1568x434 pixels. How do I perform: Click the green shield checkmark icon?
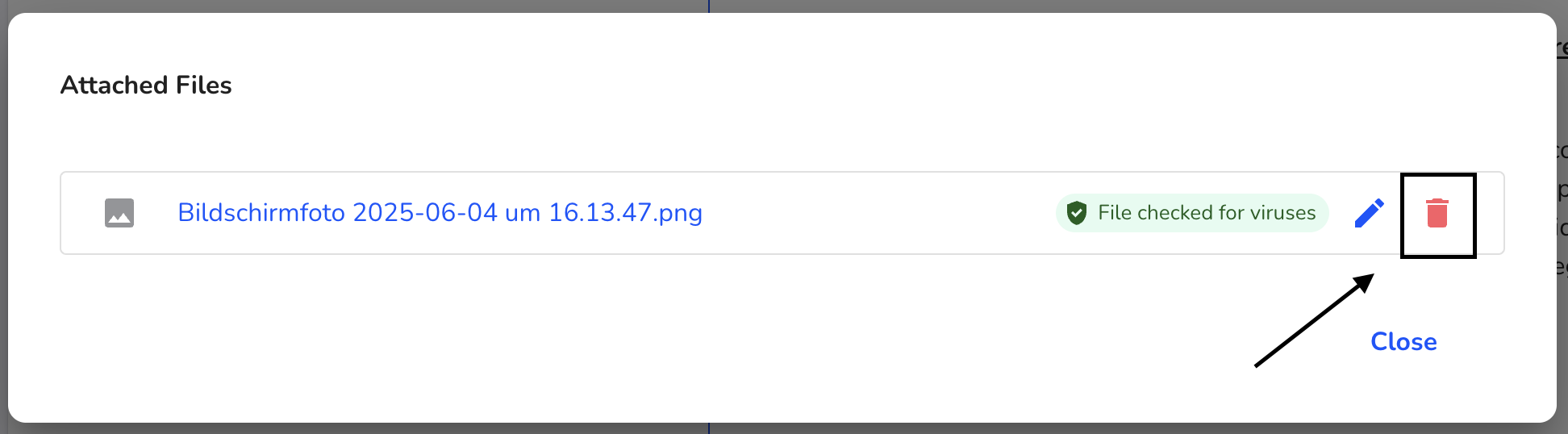click(x=1077, y=213)
